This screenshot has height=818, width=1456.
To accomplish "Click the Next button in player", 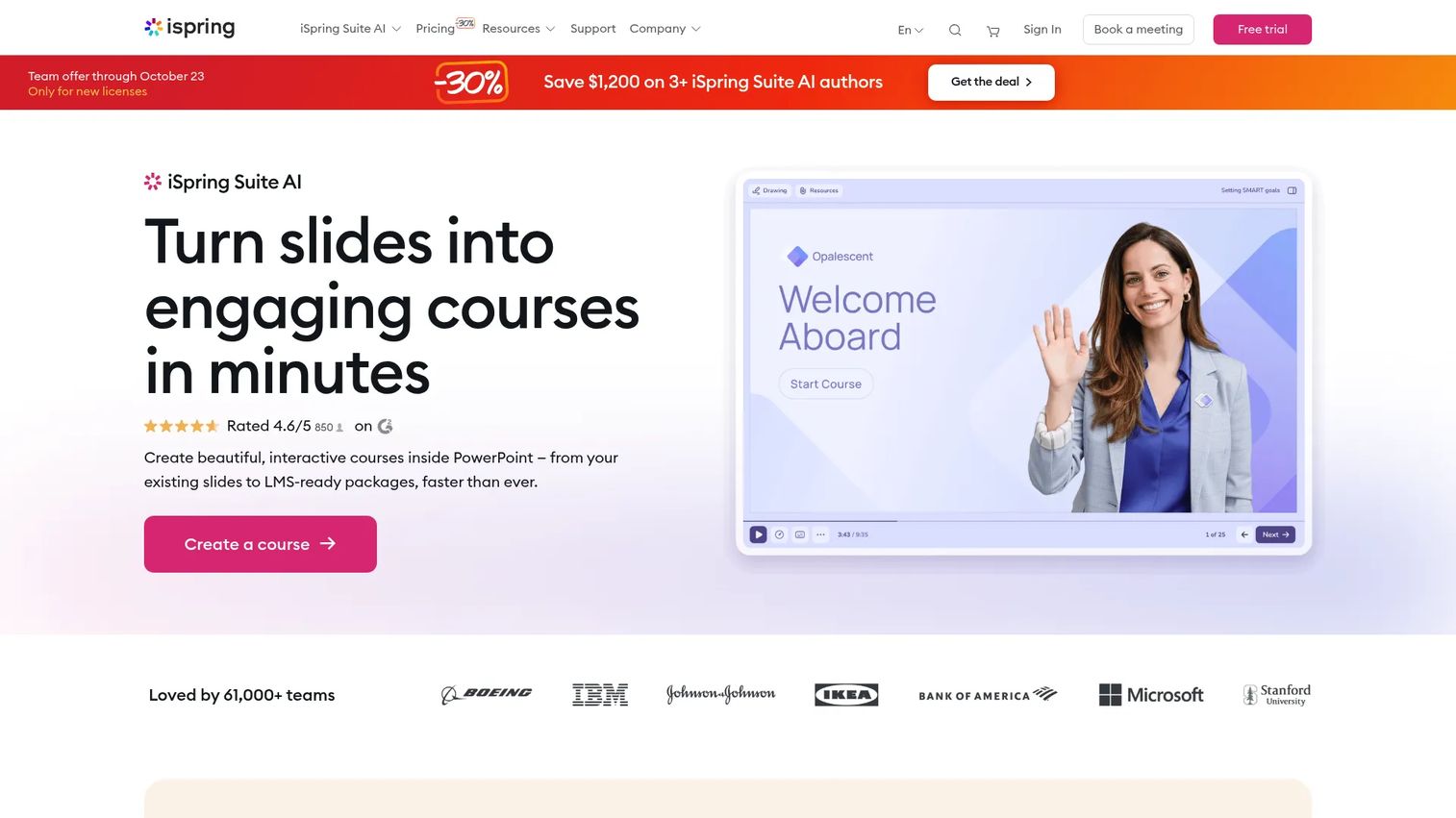I will coord(1275,534).
